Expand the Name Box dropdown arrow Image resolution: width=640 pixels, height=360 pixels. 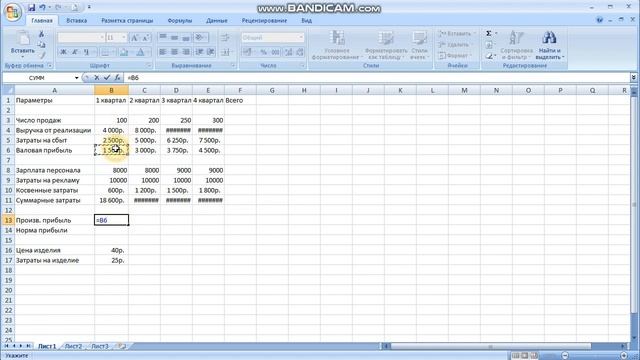click(76, 78)
